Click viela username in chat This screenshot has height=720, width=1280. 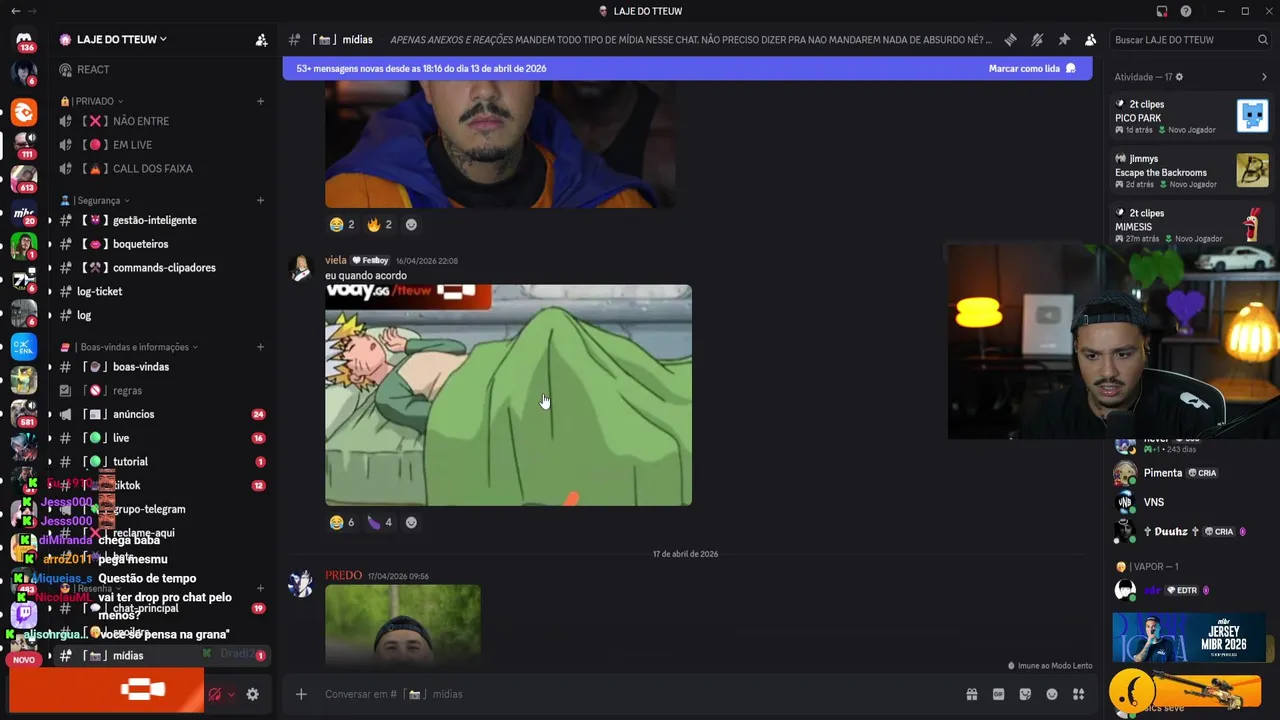click(336, 260)
